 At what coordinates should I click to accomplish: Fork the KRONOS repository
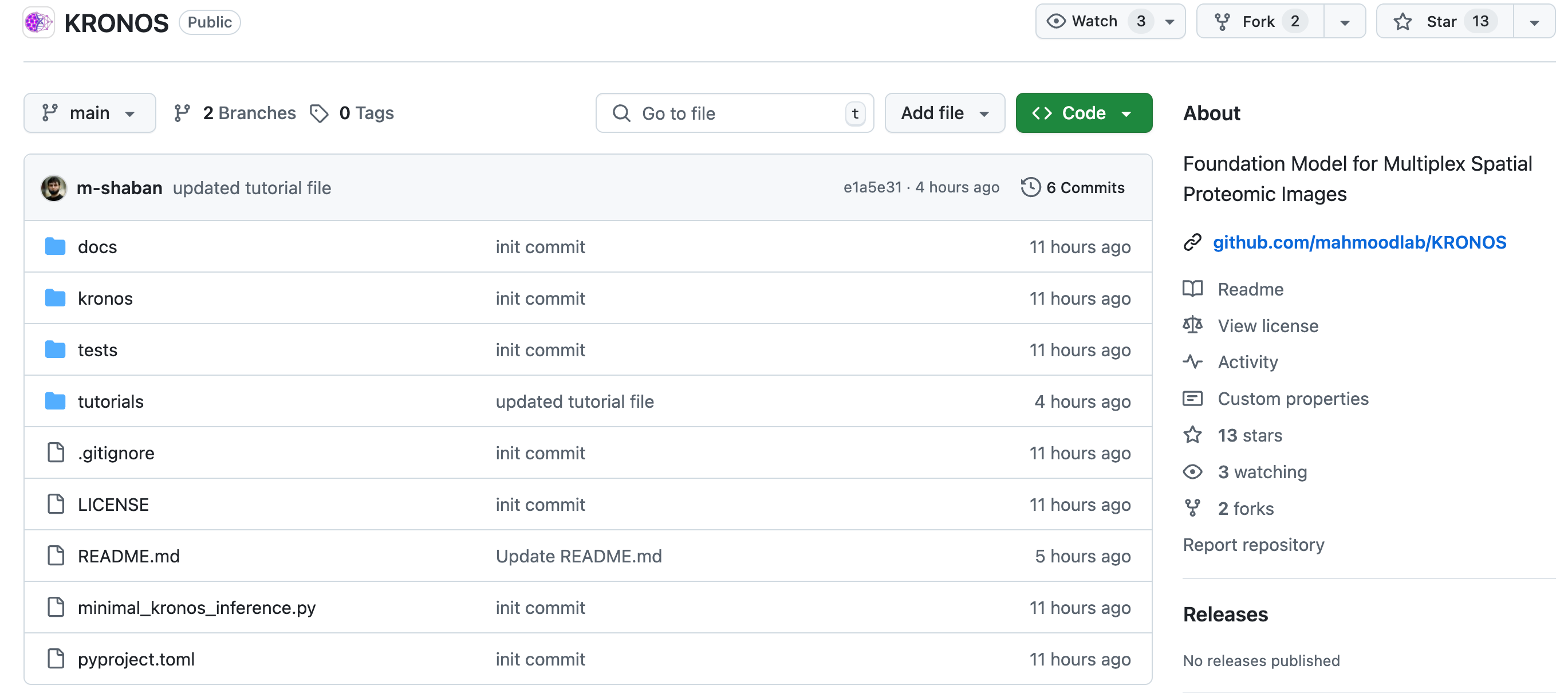click(x=1258, y=22)
